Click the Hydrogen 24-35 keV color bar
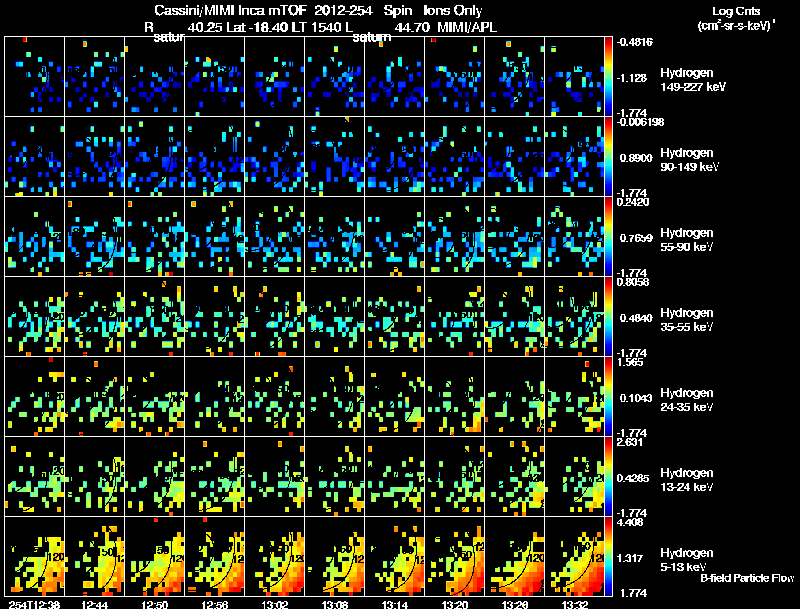Screen dimensions: 800x609 [608, 397]
